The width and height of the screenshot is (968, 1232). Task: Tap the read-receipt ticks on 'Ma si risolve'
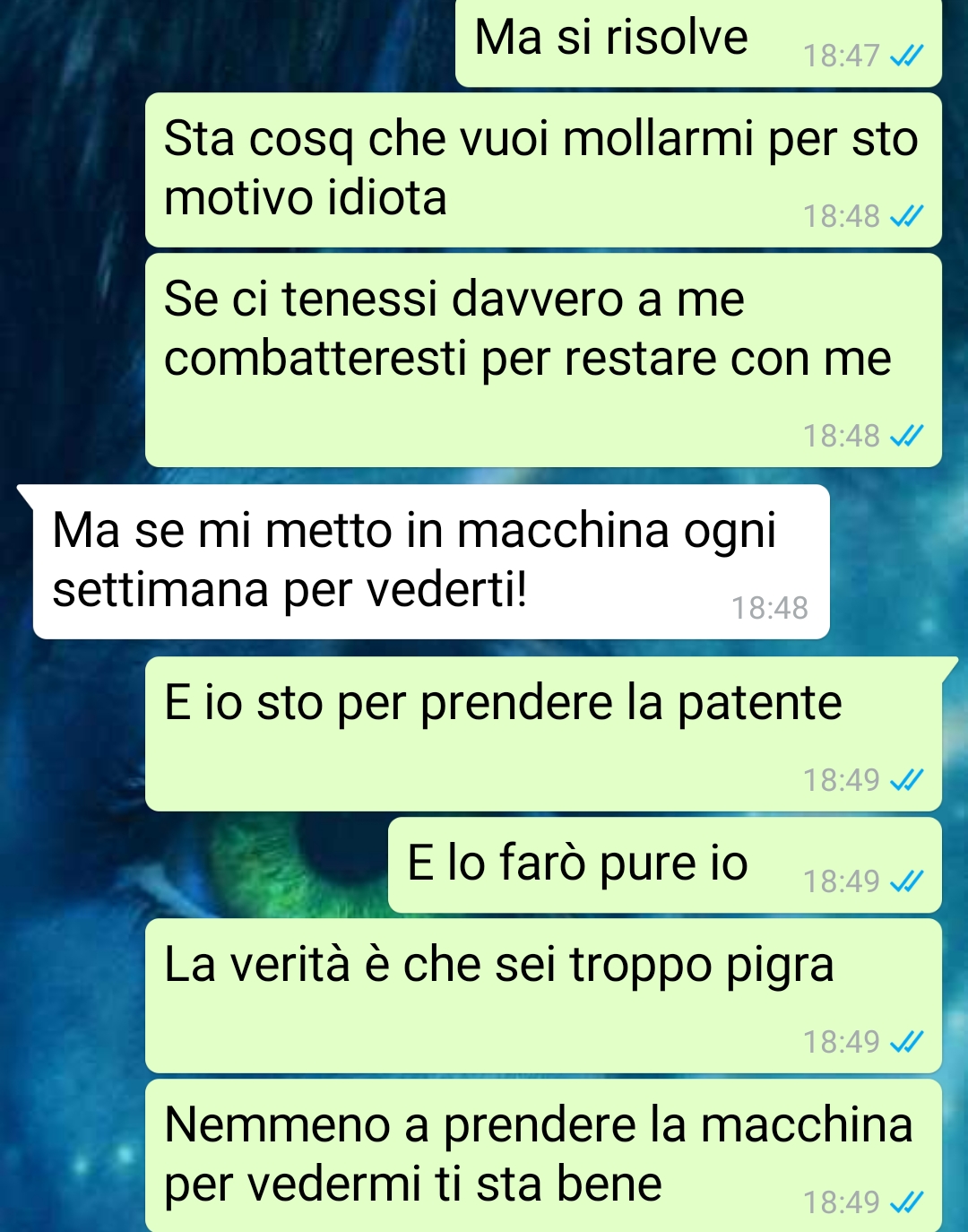(x=905, y=56)
